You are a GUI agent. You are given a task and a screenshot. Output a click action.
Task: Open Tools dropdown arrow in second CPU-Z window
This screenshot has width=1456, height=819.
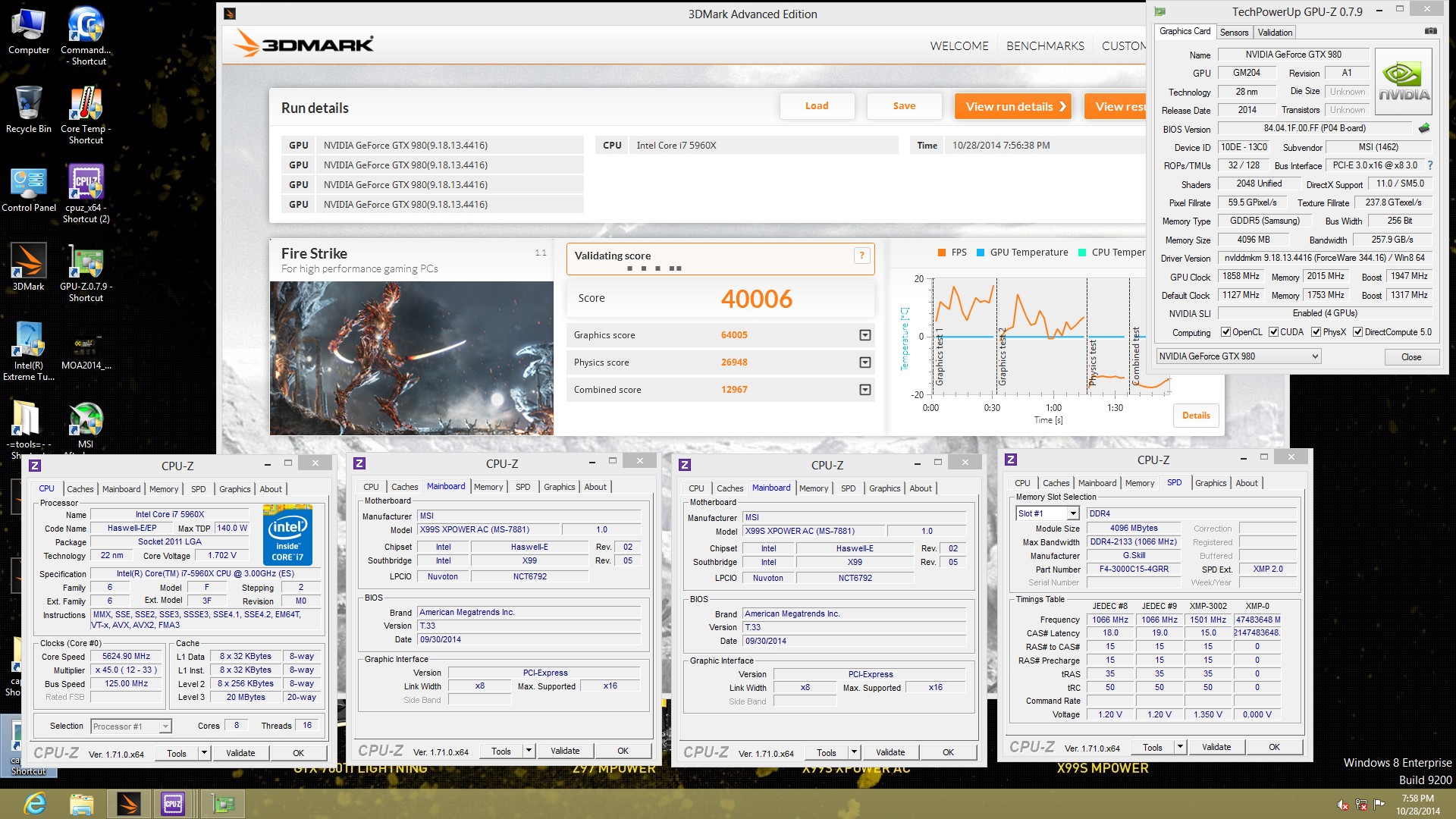coord(529,751)
